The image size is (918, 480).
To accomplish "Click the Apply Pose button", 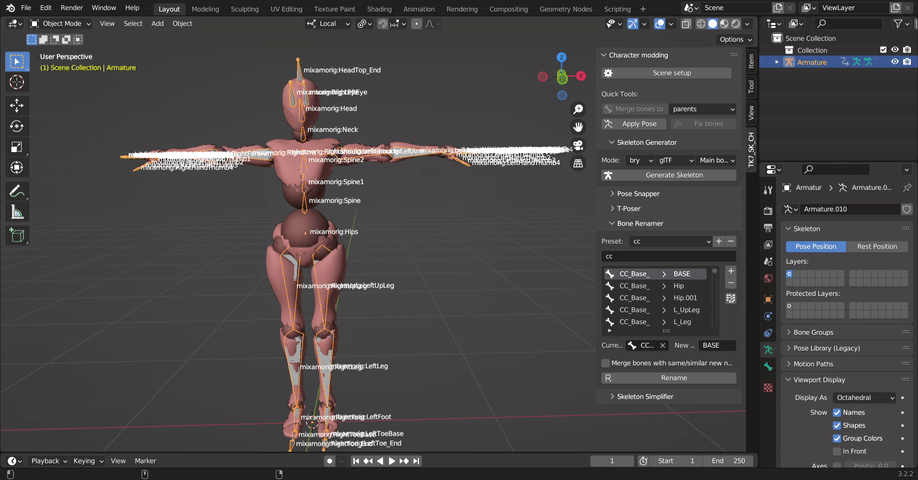I will pos(633,124).
